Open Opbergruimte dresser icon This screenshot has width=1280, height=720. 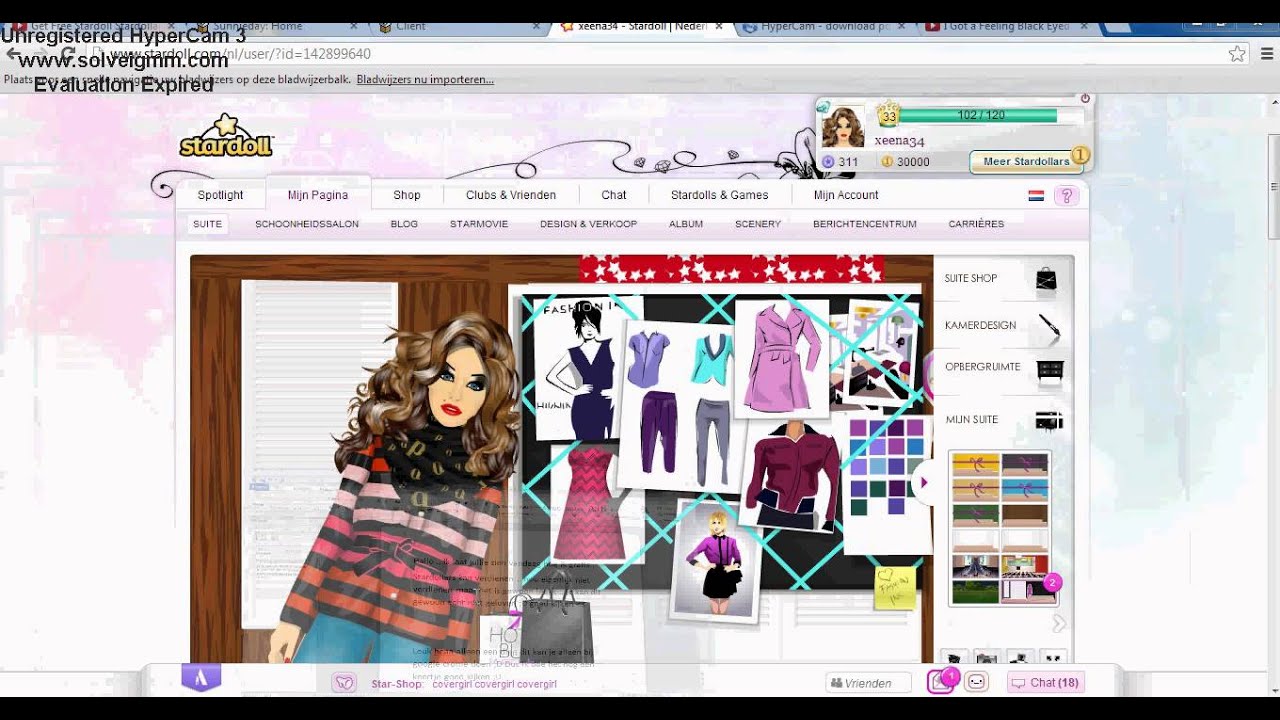pos(1050,371)
